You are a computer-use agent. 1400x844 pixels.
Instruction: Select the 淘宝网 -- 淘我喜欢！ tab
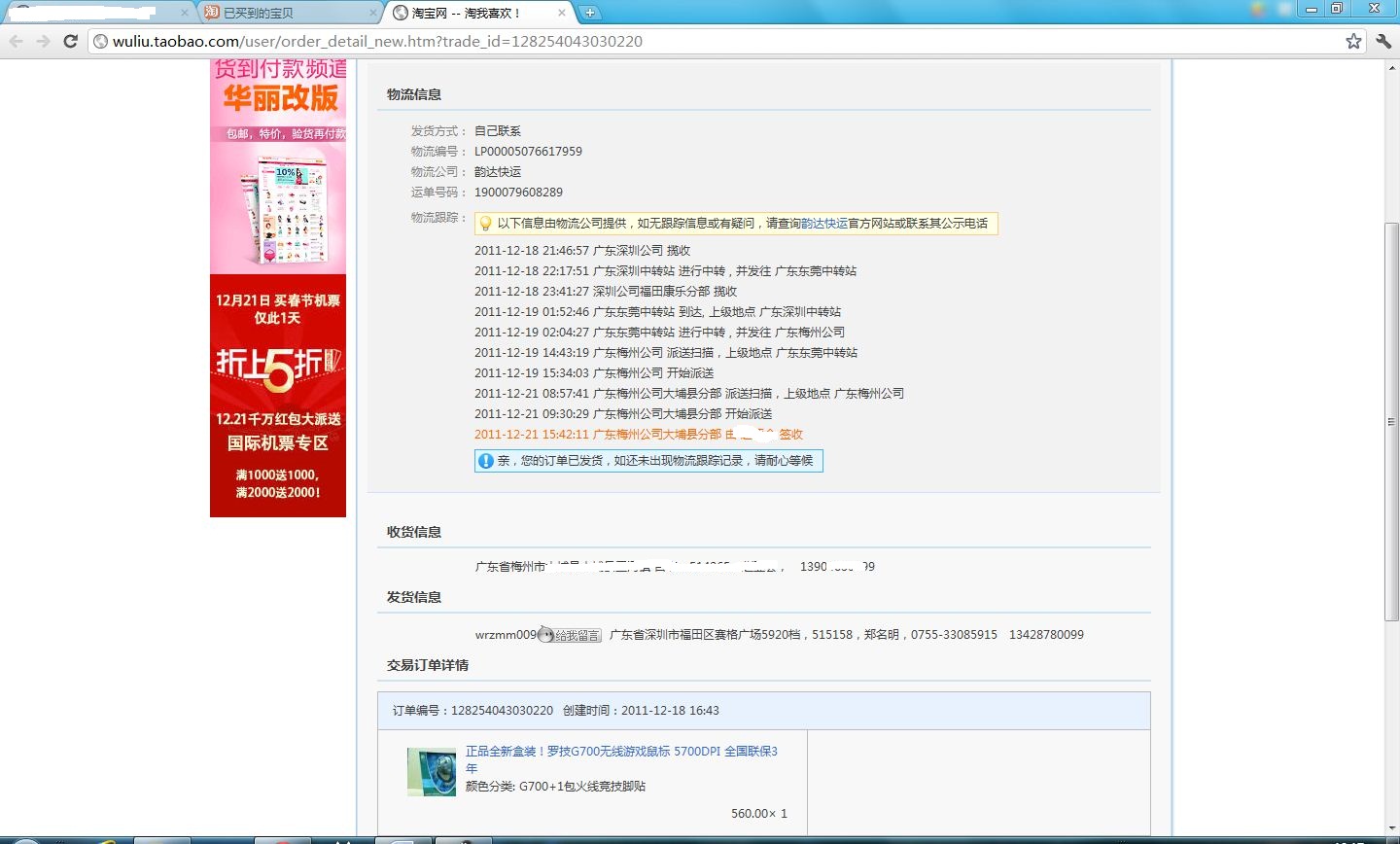pyautogui.click(x=478, y=13)
